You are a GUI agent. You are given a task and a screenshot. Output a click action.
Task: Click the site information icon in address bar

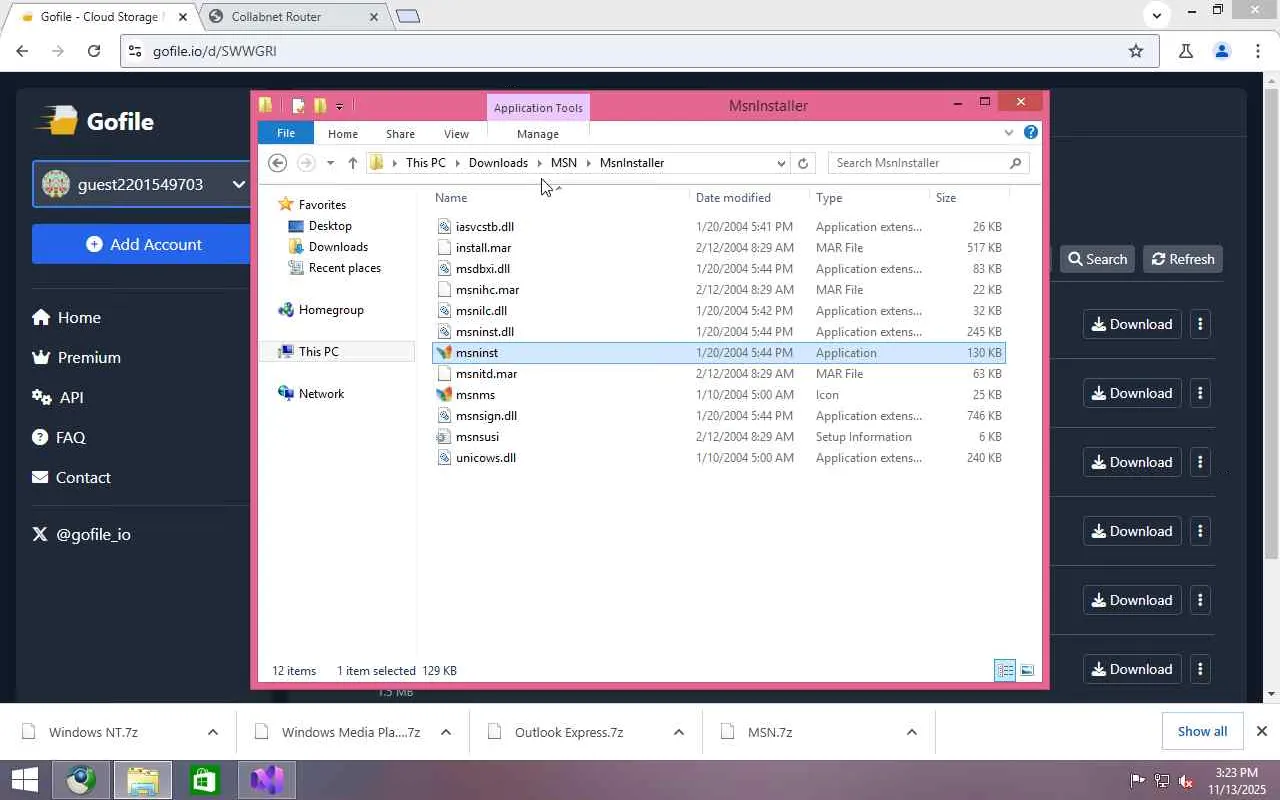(135, 51)
